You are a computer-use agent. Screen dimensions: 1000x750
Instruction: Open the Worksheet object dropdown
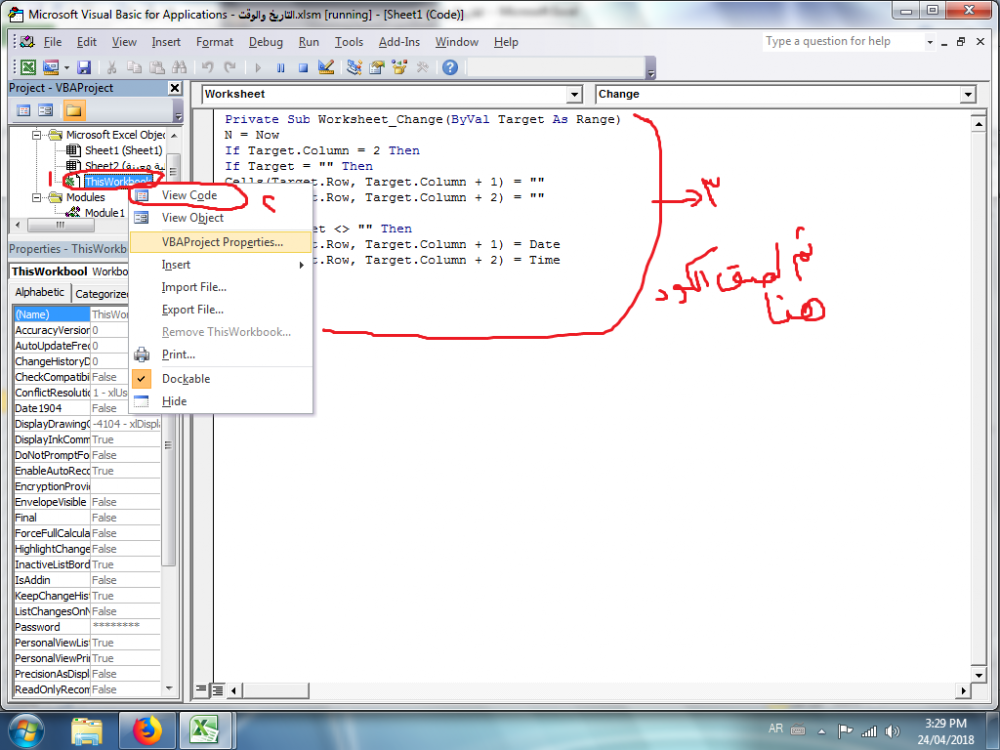(x=574, y=94)
